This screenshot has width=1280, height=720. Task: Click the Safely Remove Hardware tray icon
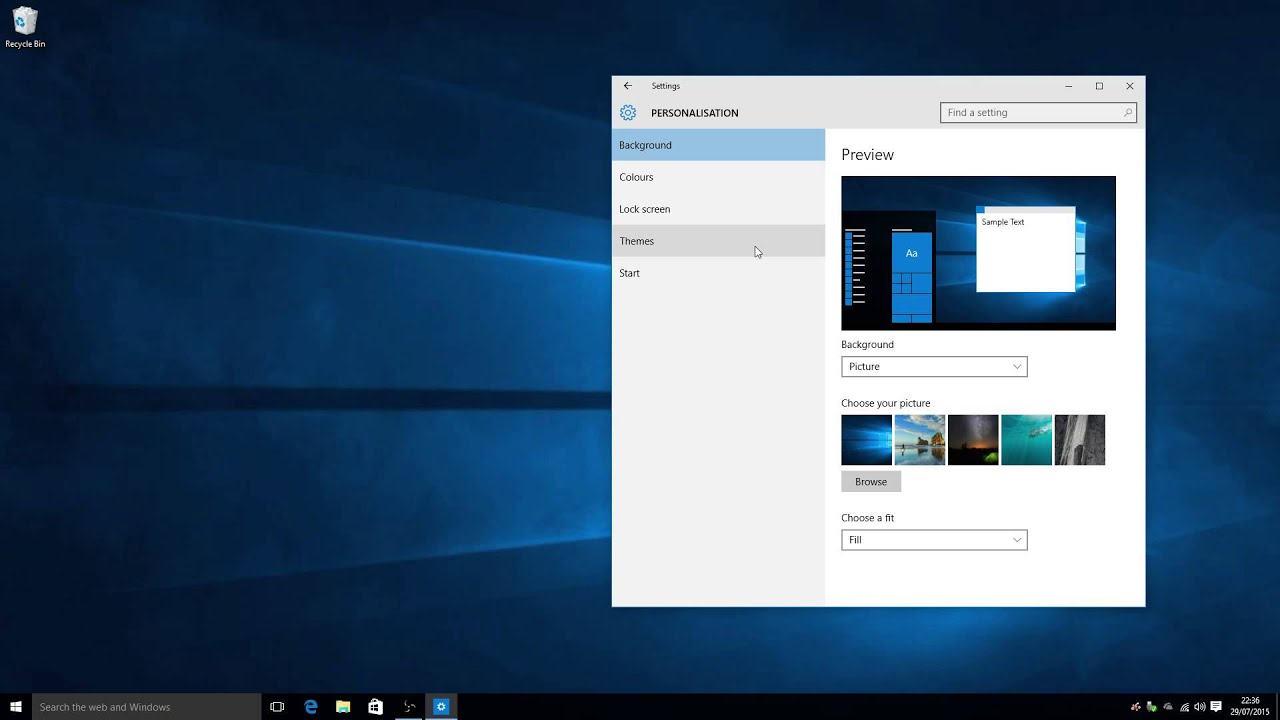[x=1152, y=707]
